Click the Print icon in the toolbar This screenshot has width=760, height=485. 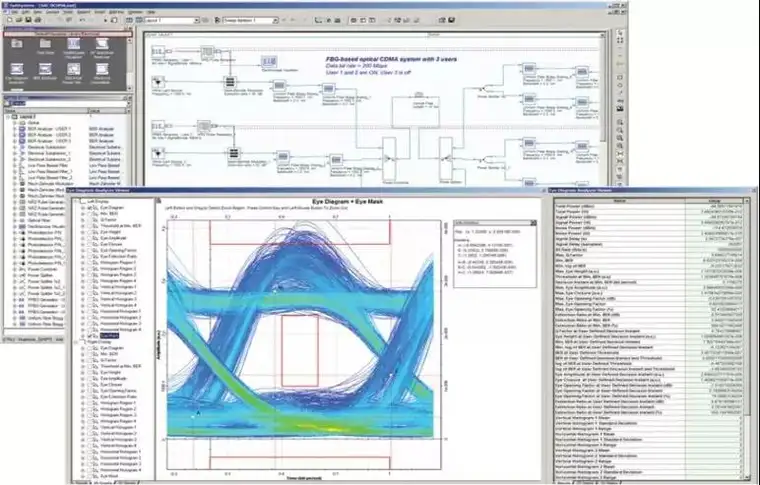coord(37,20)
